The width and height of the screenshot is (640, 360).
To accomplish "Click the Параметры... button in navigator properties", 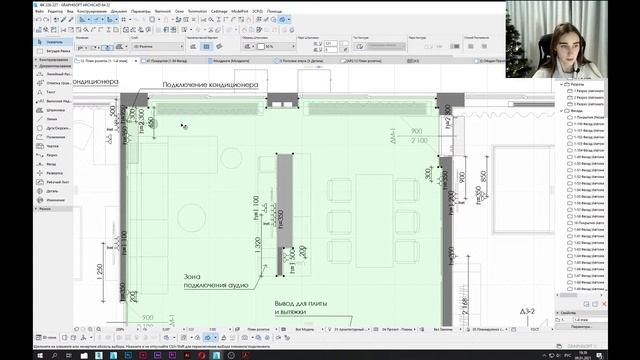I will coord(581,327).
